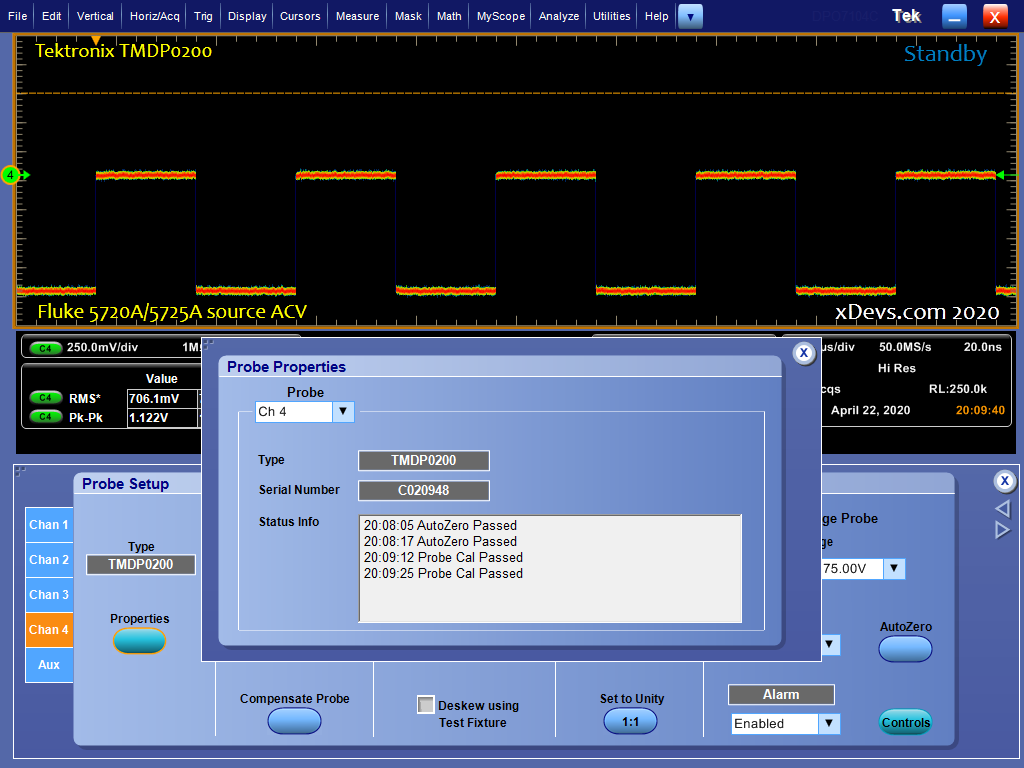Image resolution: width=1024 pixels, height=768 pixels.
Task: Close the Probe Setup panel
Action: [x=1004, y=482]
